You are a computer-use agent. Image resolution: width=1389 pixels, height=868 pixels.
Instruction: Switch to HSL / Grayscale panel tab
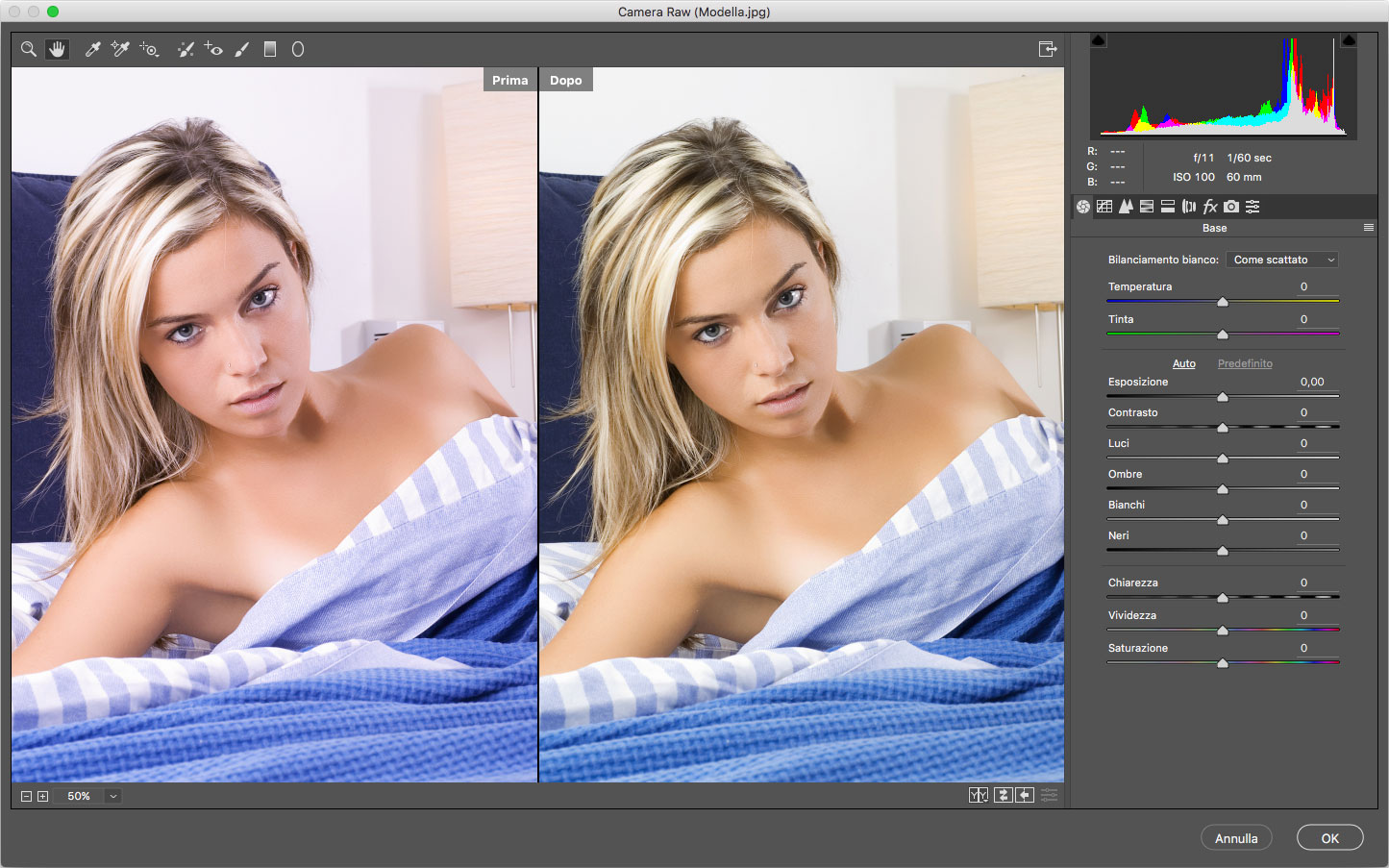tap(1147, 207)
